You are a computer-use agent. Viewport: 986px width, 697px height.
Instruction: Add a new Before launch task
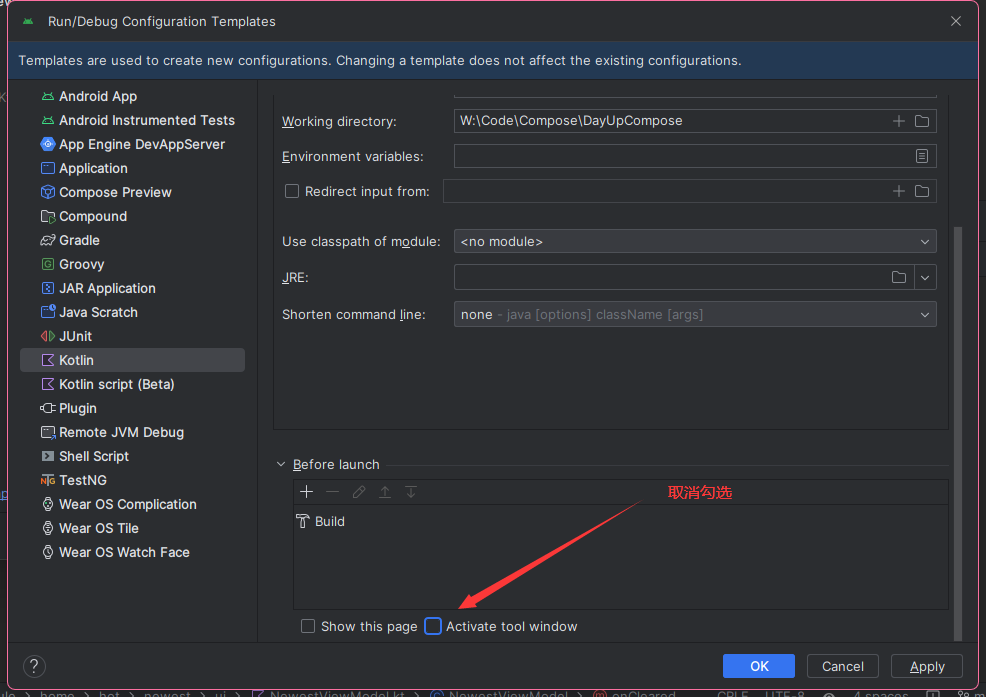306,491
